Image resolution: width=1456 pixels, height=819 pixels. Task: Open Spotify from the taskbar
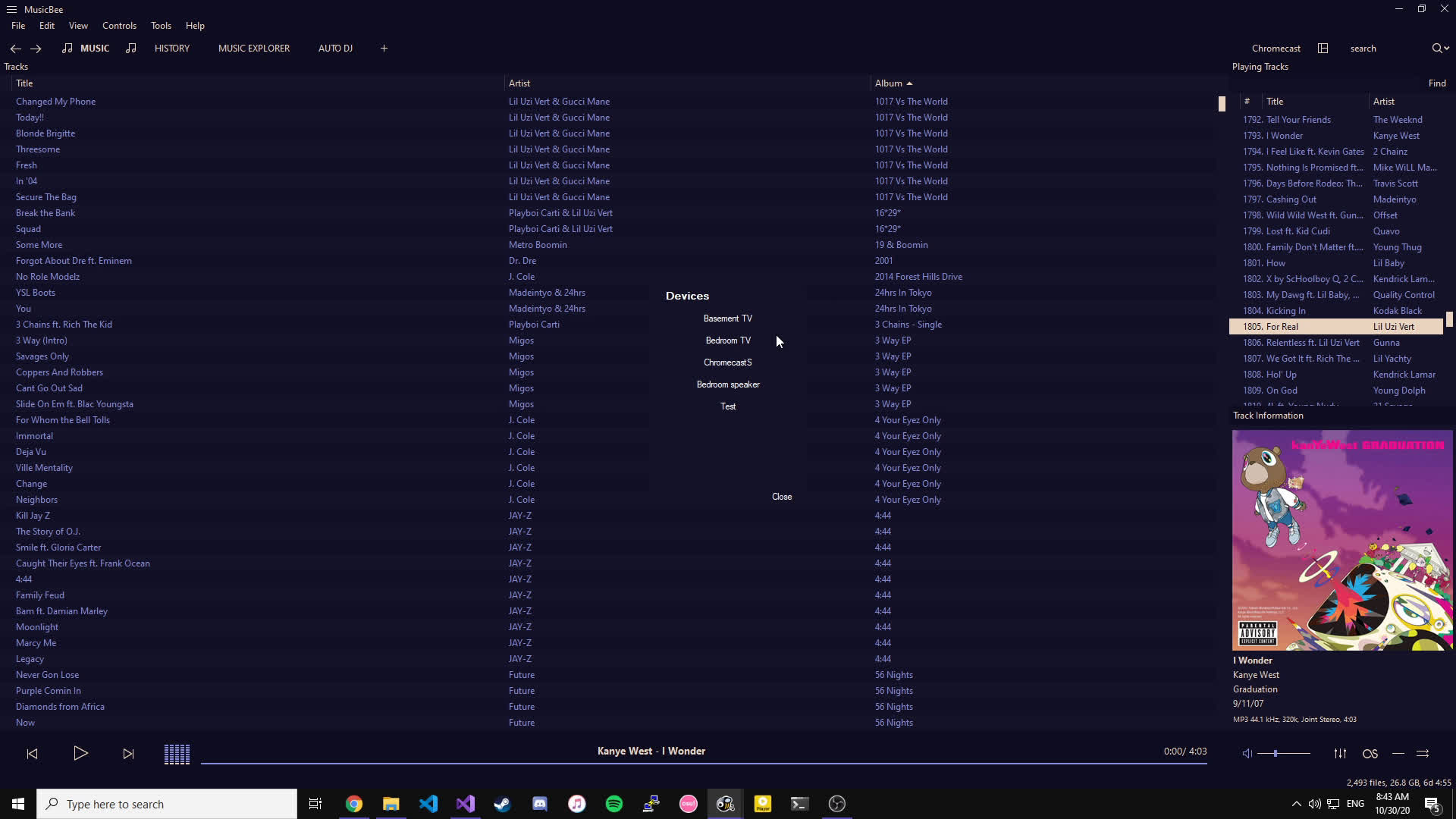coord(614,804)
